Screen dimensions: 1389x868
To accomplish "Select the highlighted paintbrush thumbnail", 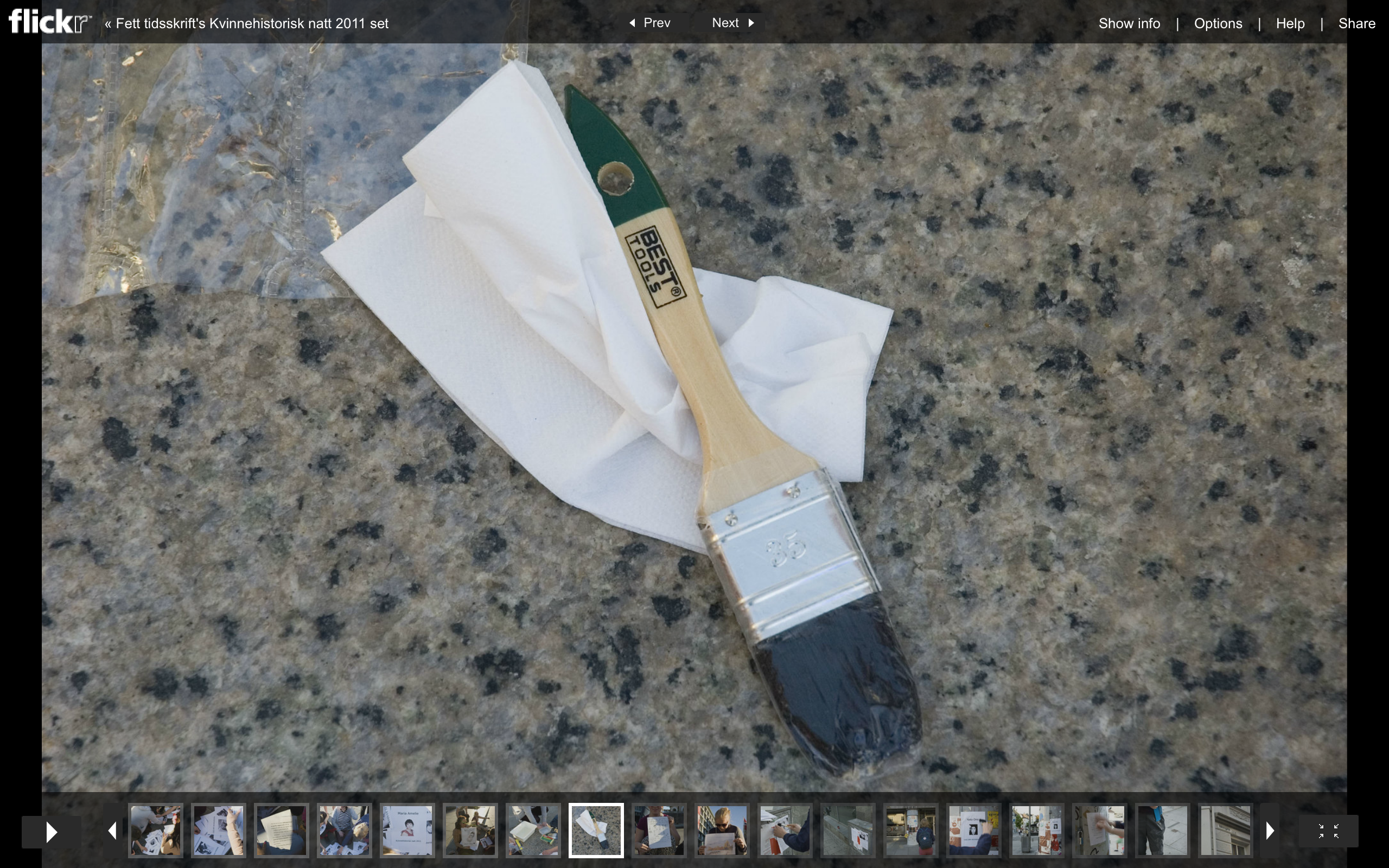I will click(x=596, y=831).
